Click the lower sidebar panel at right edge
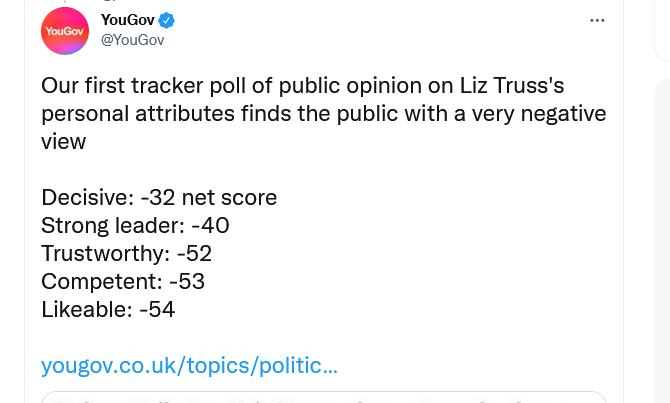The height and width of the screenshot is (403, 670). pyautogui.click(x=662, y=241)
